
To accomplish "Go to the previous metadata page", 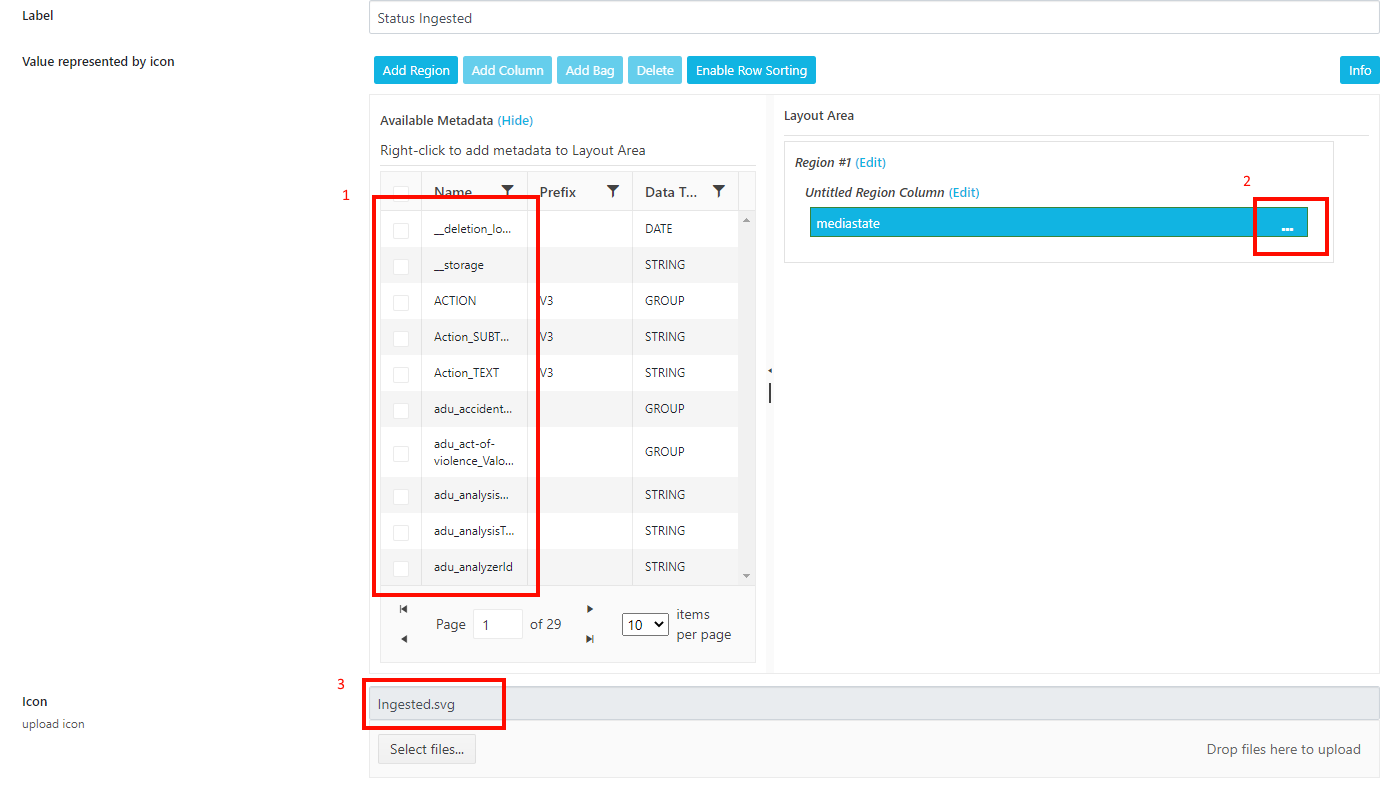I will pos(403,639).
